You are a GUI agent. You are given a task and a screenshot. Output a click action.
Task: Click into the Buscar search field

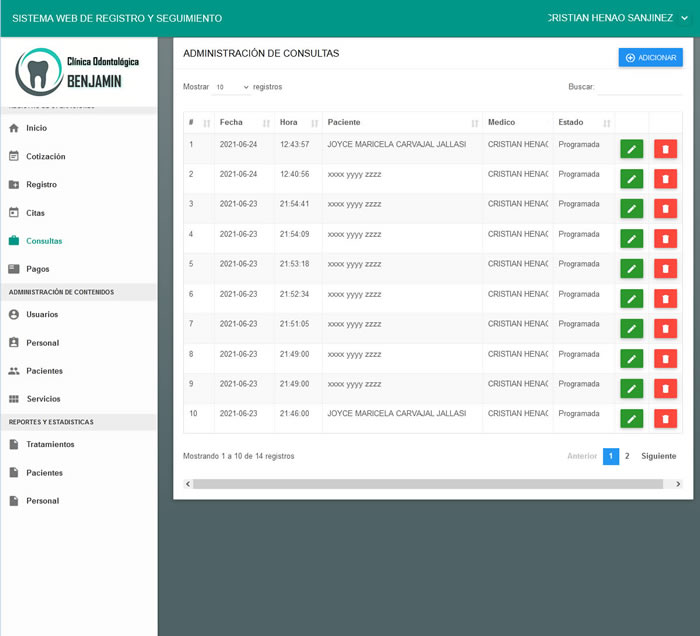640,87
